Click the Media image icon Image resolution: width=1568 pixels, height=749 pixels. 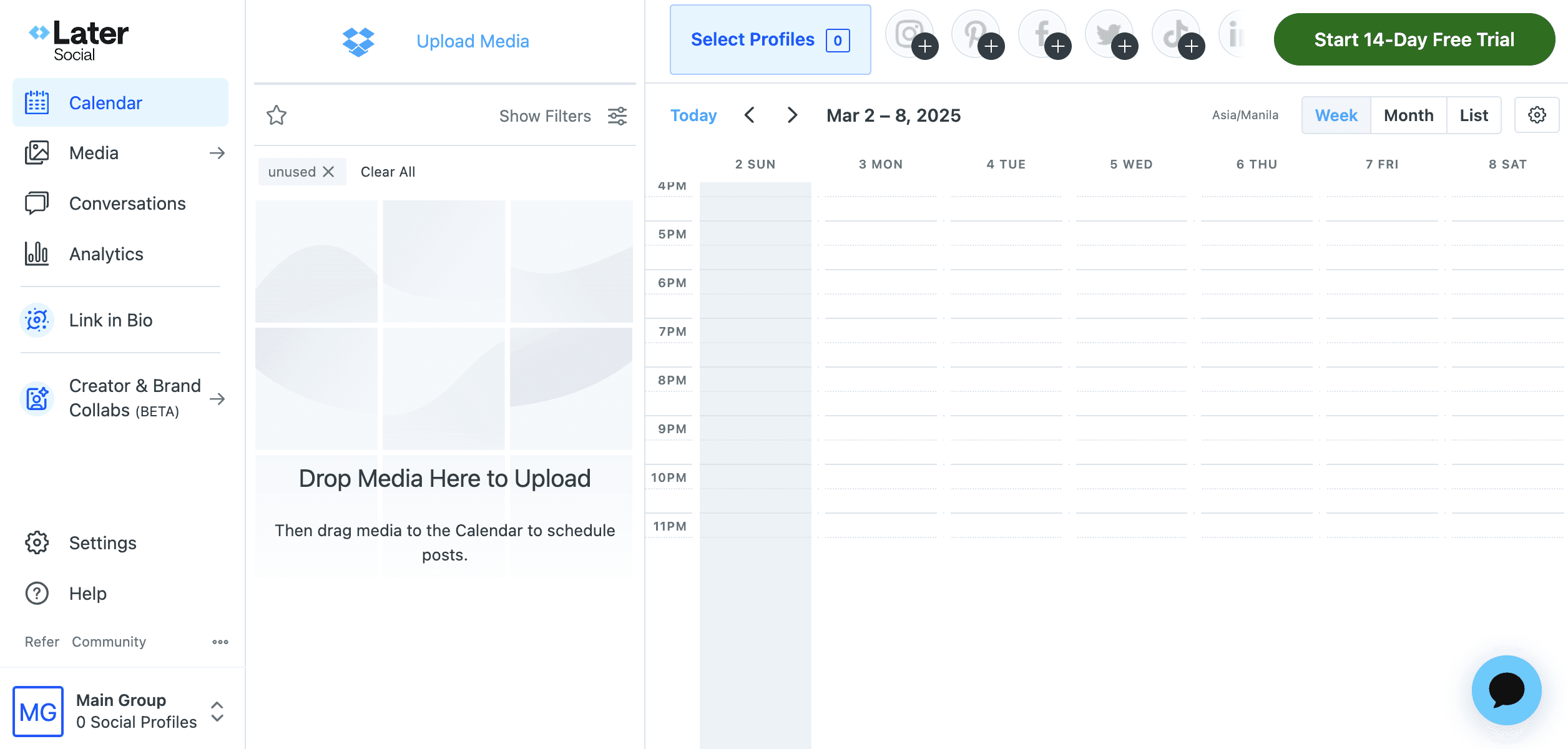pyautogui.click(x=37, y=153)
